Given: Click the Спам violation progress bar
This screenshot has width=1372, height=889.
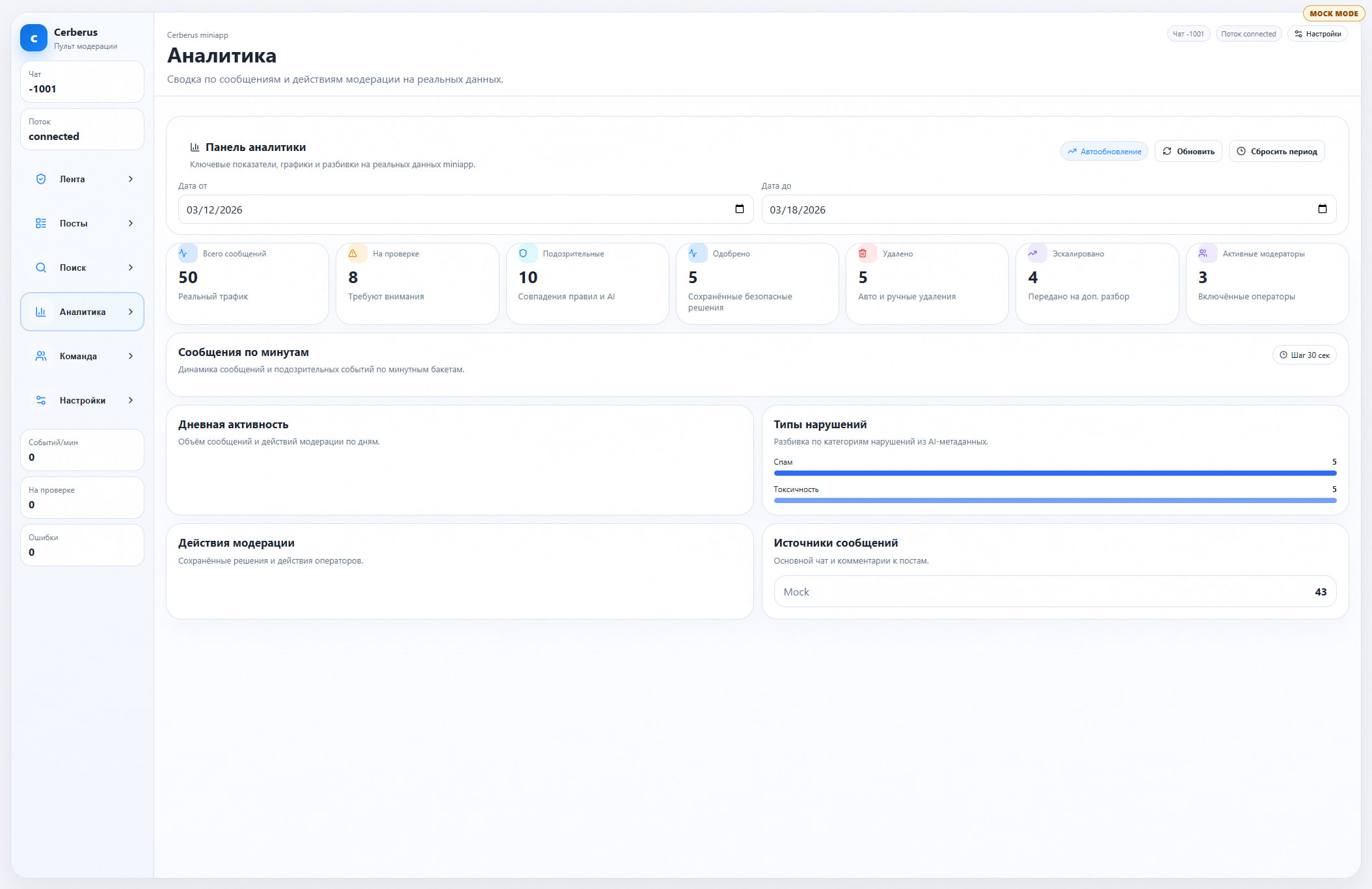Looking at the screenshot, I should pyautogui.click(x=1055, y=473).
